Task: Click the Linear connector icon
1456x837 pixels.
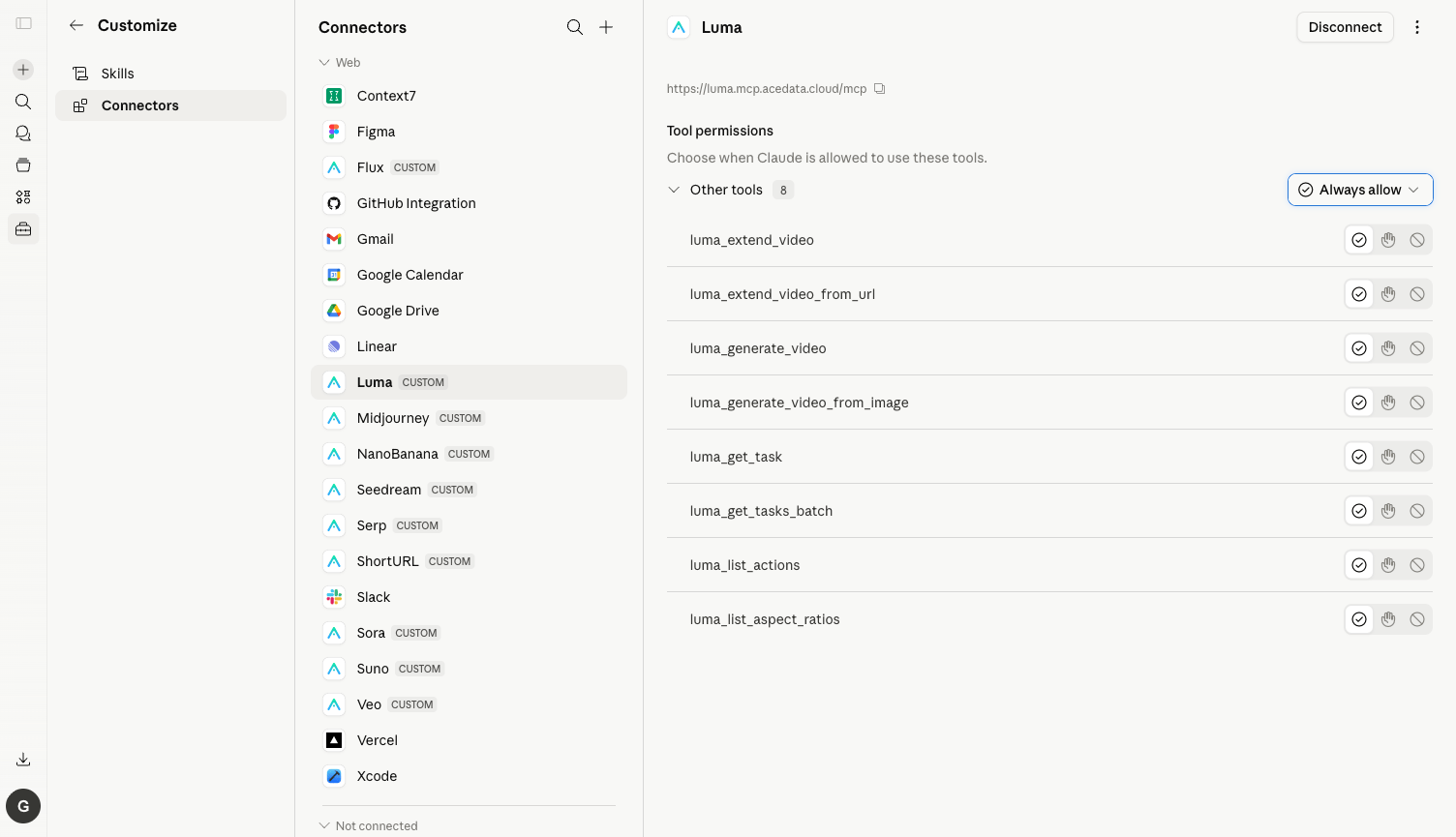Action: coord(334,346)
